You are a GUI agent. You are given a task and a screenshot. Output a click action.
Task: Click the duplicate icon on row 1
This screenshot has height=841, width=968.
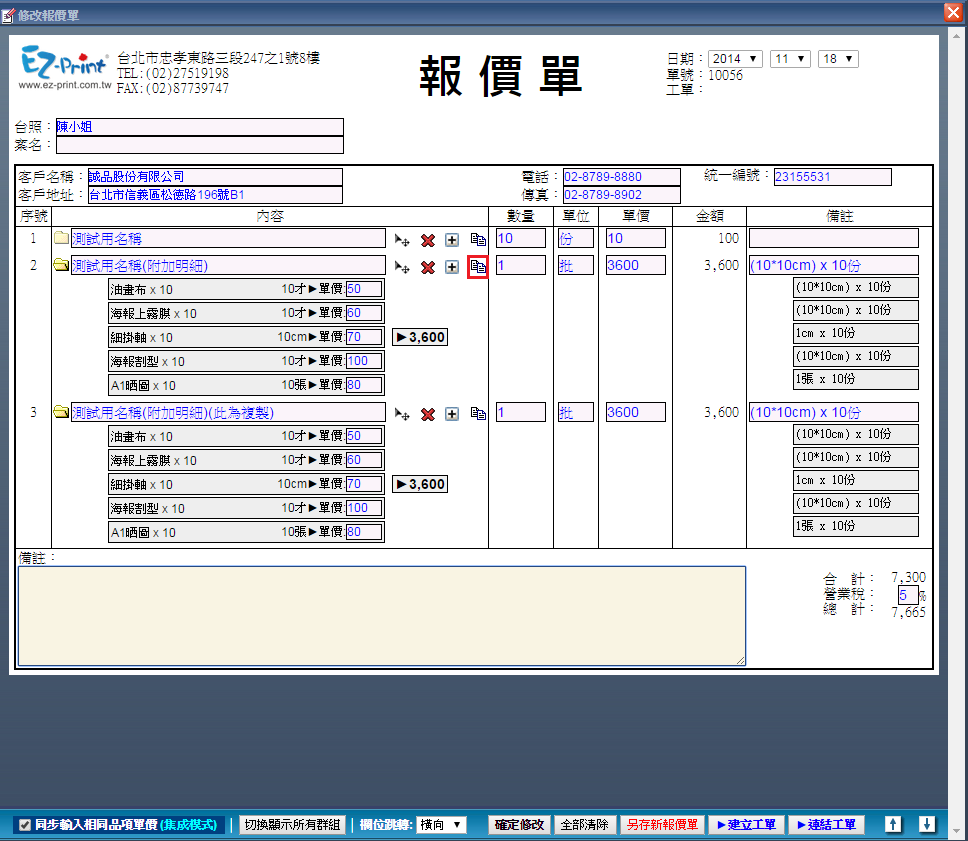478,240
